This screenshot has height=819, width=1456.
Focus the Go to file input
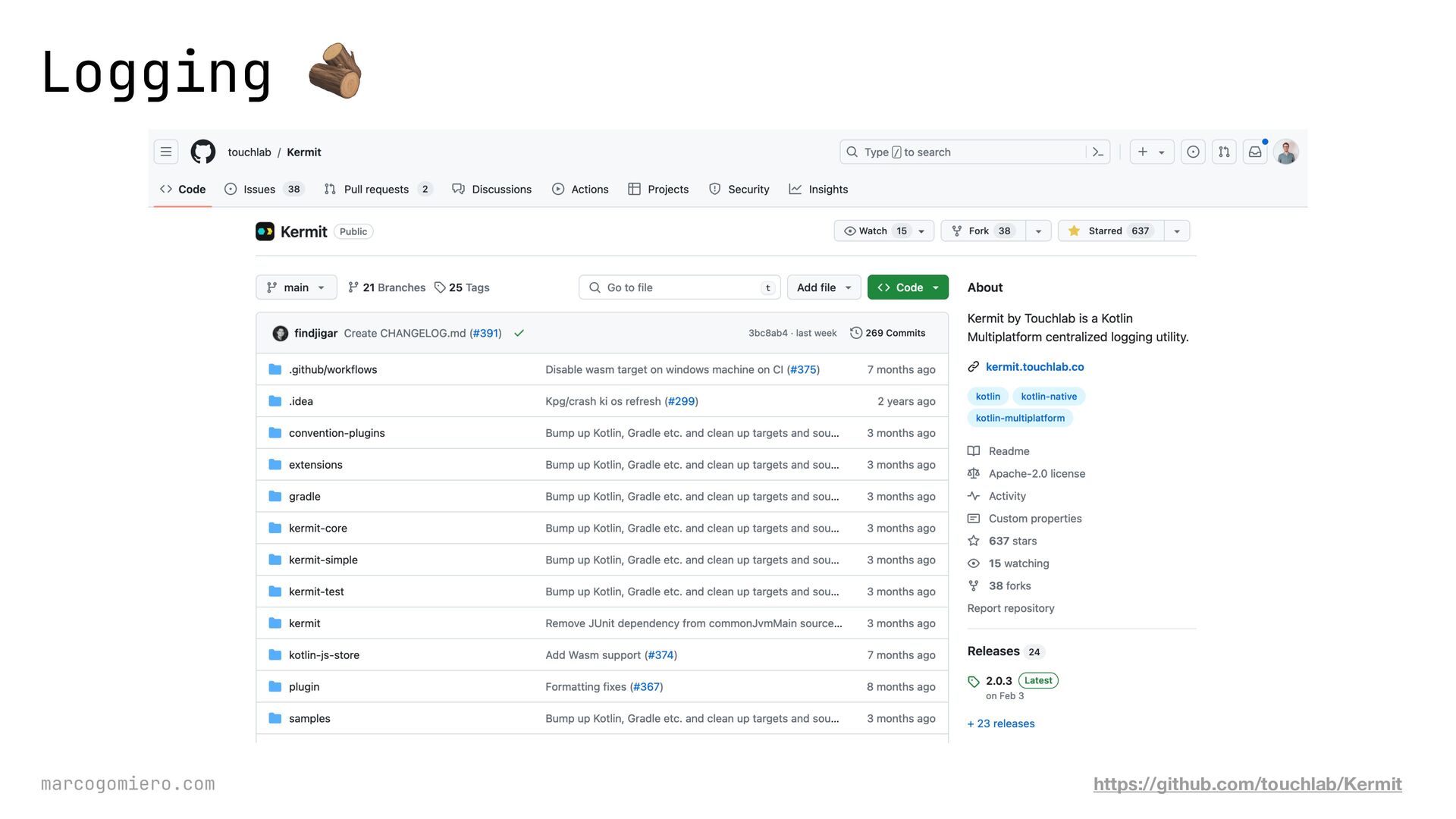[679, 287]
